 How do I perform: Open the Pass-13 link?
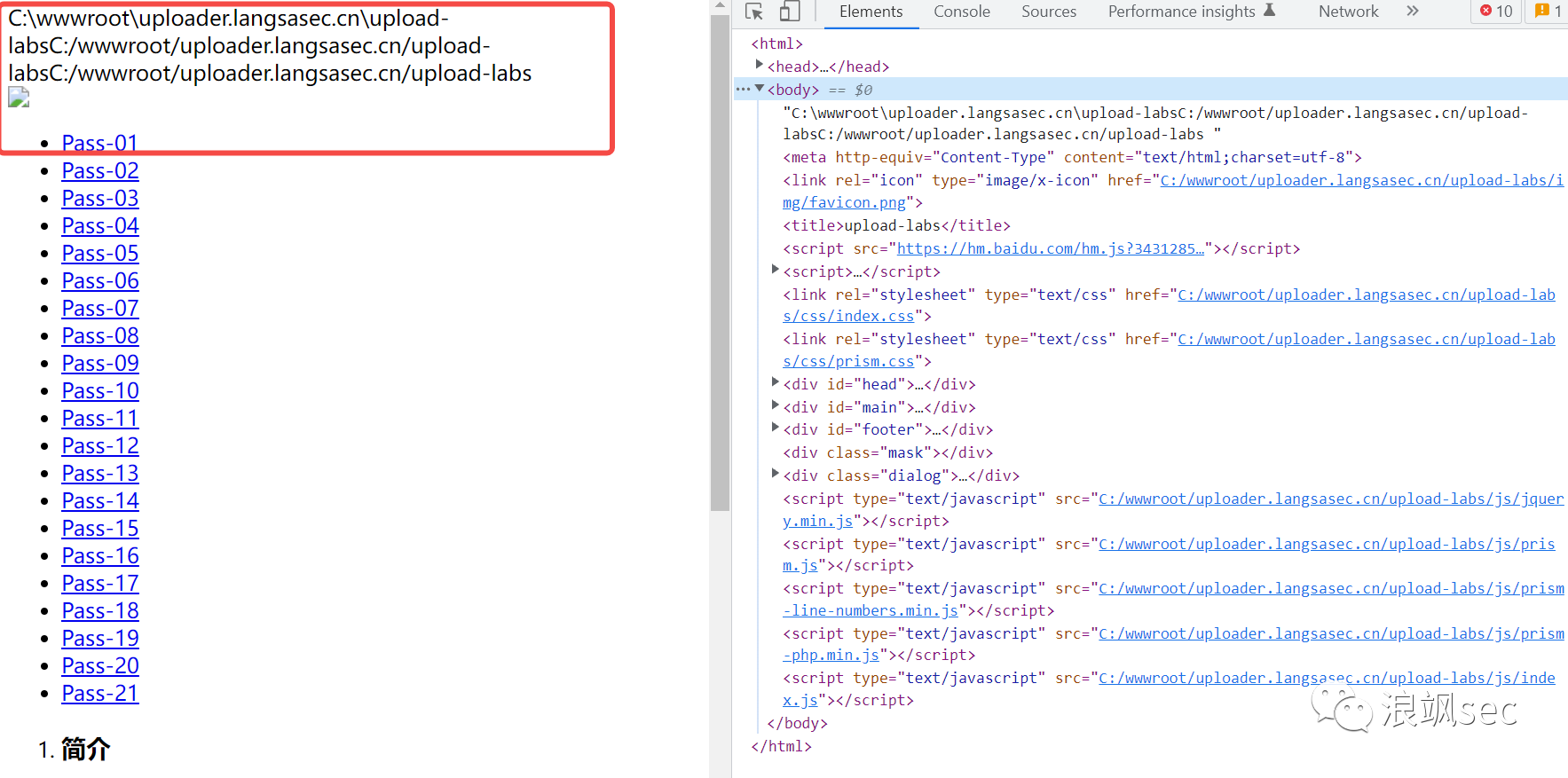[x=100, y=473]
